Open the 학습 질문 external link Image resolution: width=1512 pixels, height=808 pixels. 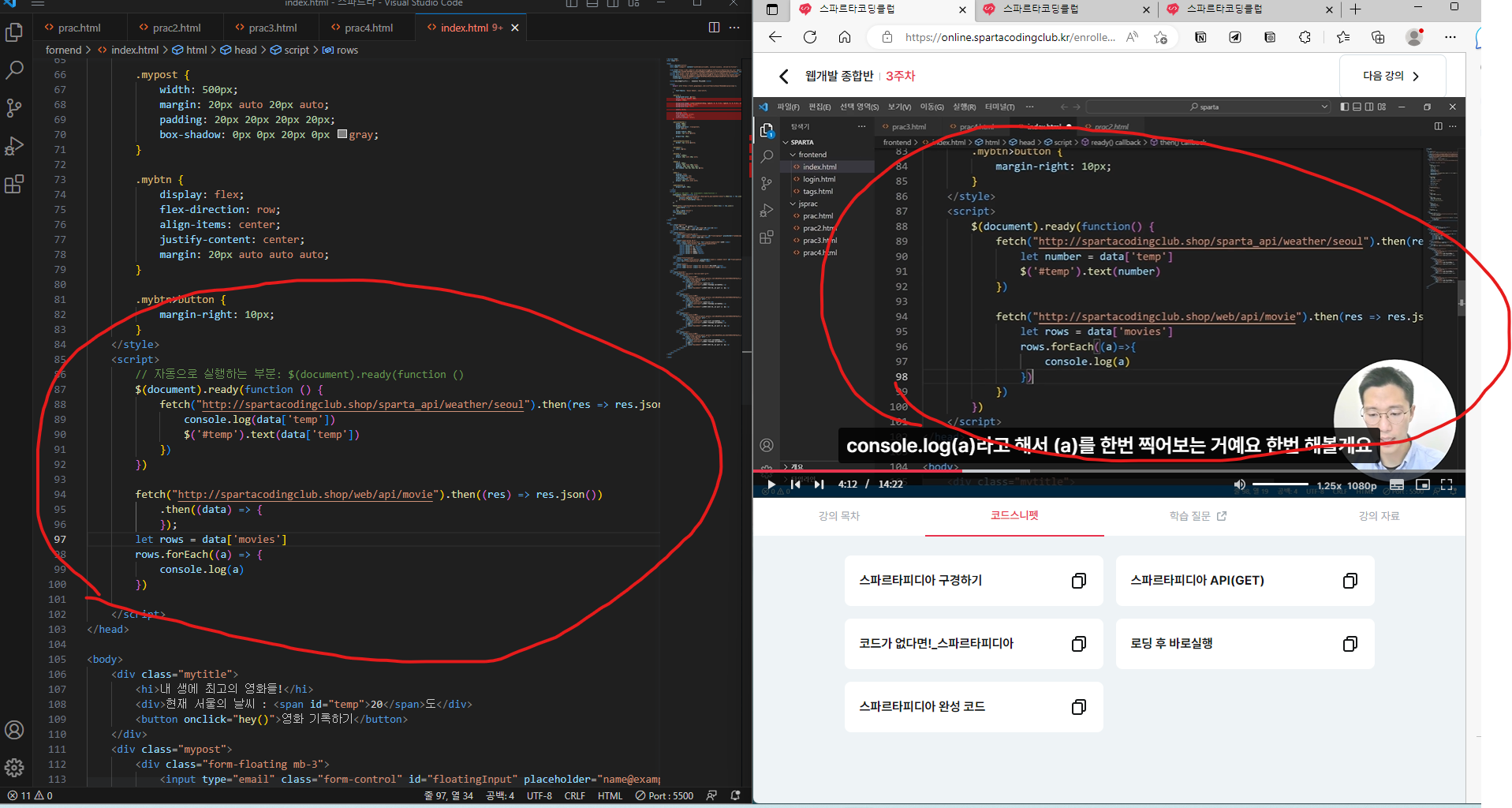click(x=1198, y=516)
